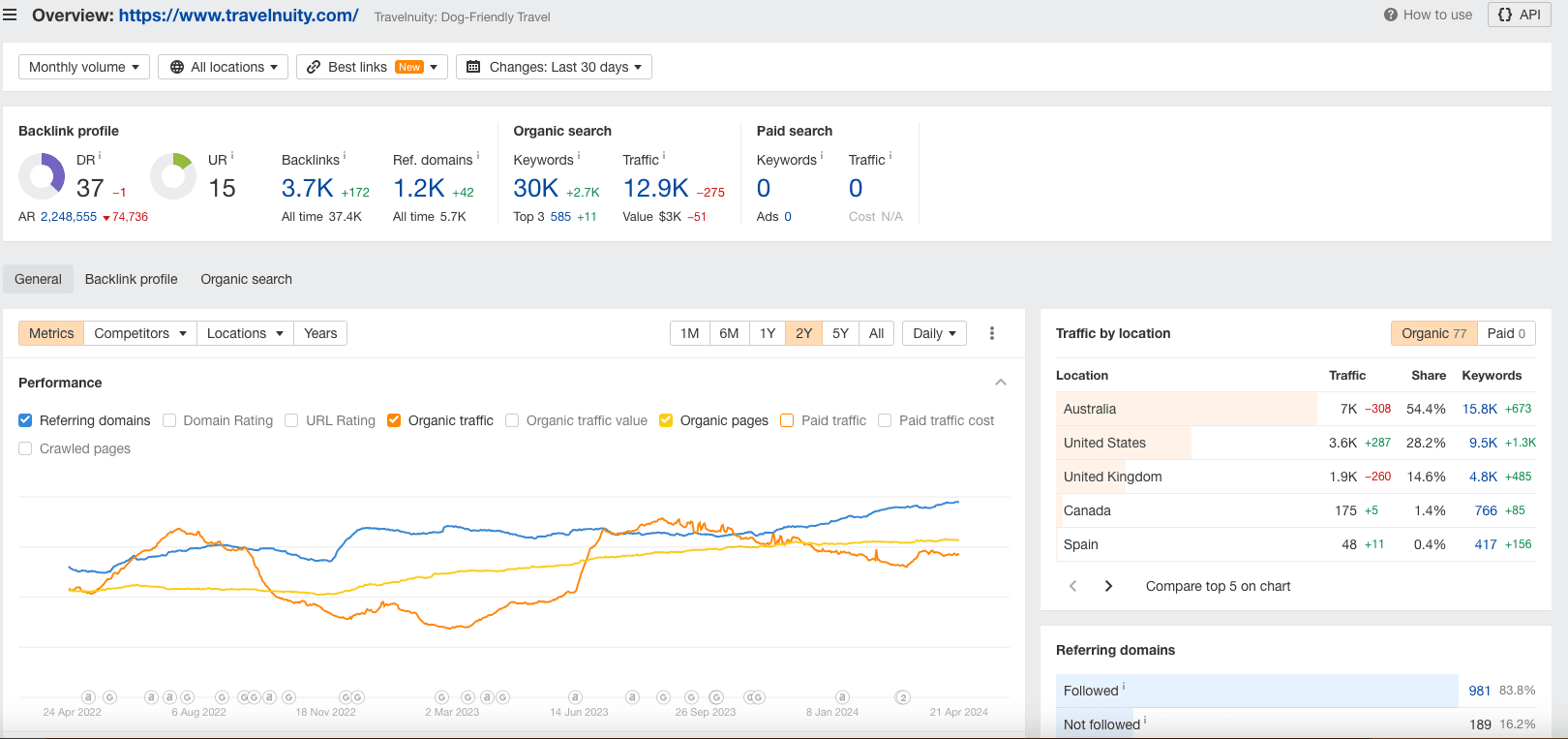1568x739 pixels.
Task: Click the How to use help icon
Action: click(1391, 15)
